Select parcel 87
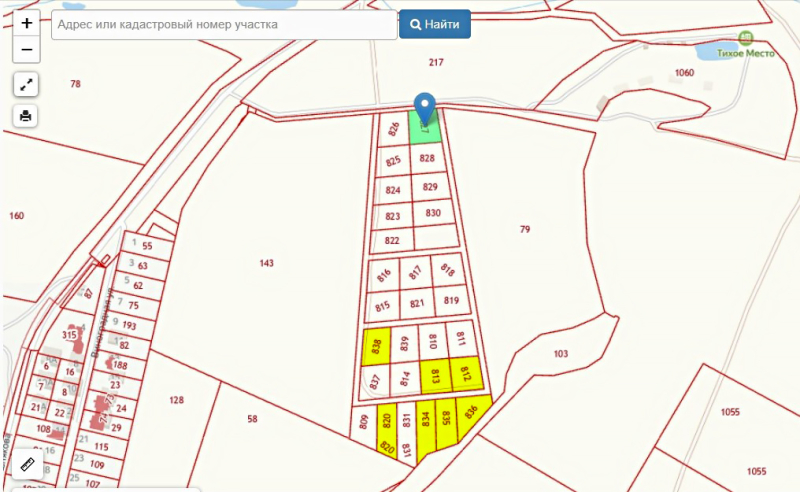The width and height of the screenshot is (800, 492). (89, 294)
